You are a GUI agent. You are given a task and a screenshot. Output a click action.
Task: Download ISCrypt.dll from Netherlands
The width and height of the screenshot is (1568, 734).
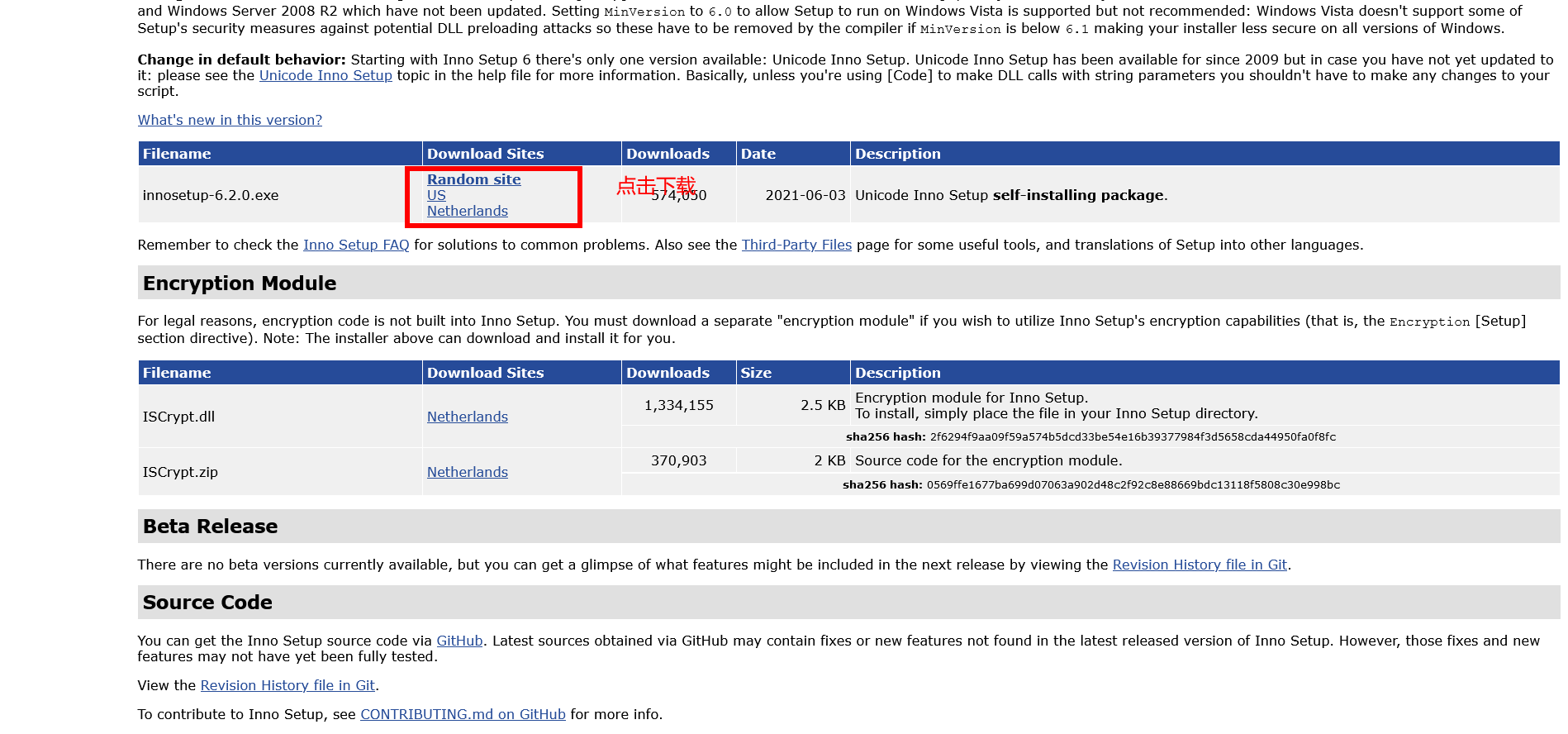point(467,417)
